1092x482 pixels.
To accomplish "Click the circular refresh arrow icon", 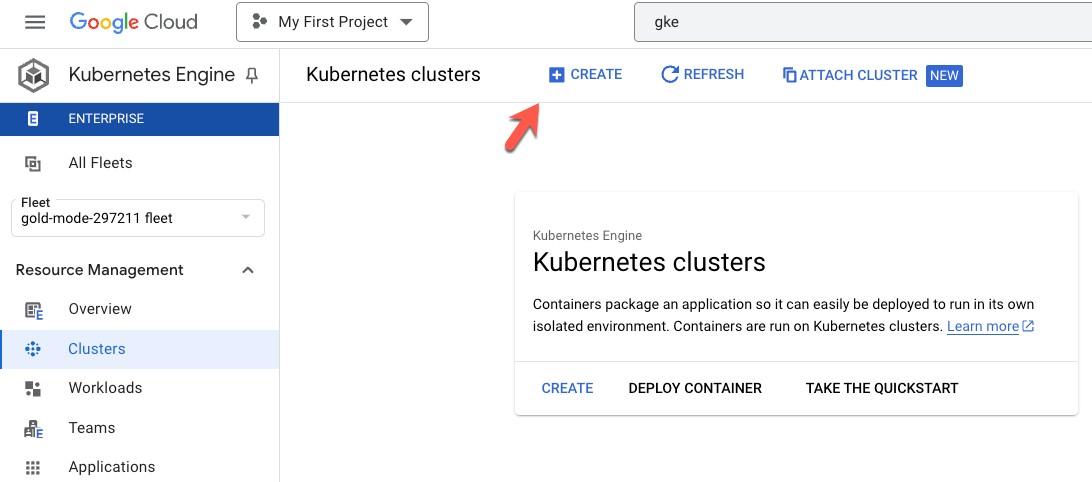I will point(670,75).
